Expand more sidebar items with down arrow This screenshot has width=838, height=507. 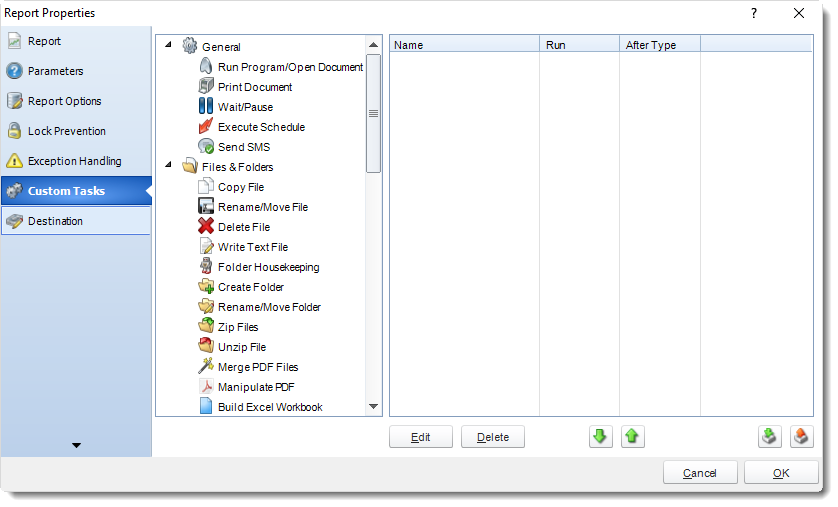[x=76, y=445]
